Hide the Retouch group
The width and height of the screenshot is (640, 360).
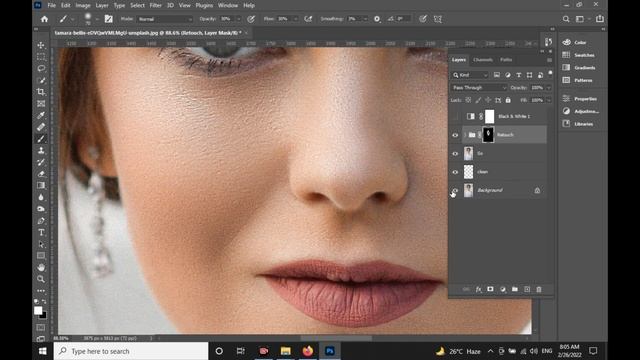455,135
